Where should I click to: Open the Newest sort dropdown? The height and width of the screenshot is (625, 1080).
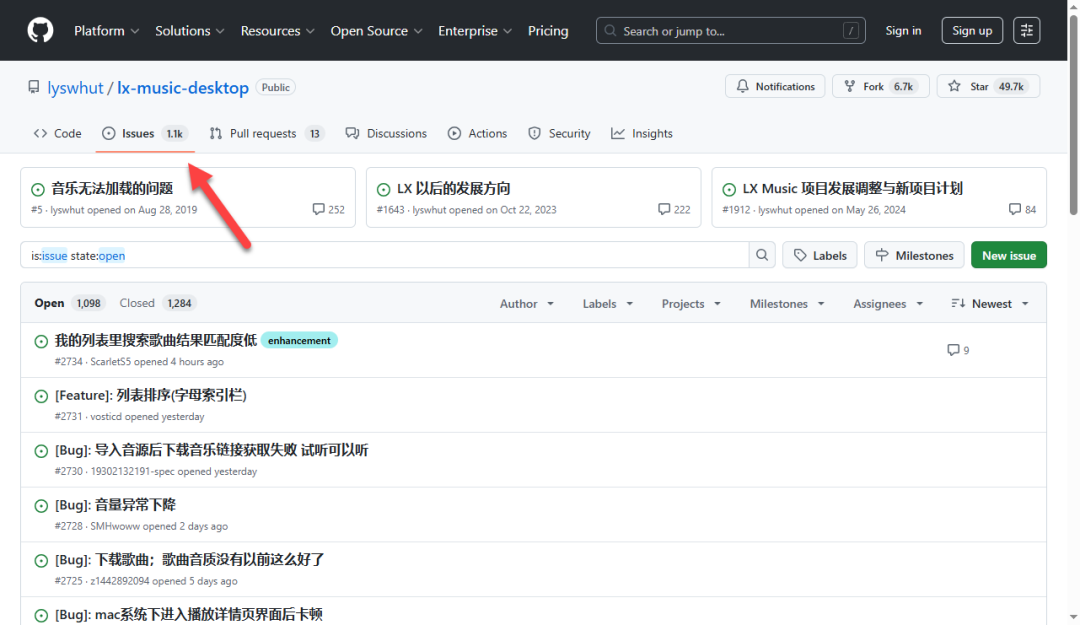[x=989, y=304]
